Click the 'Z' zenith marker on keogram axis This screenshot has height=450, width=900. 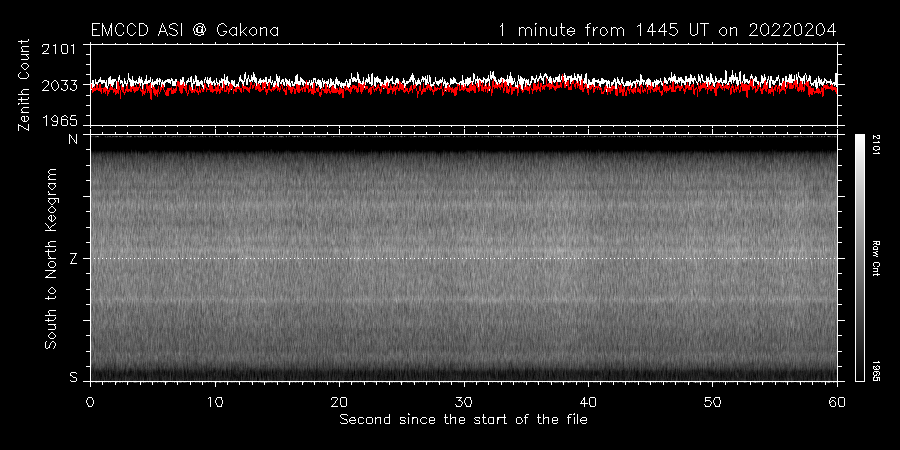click(73, 259)
